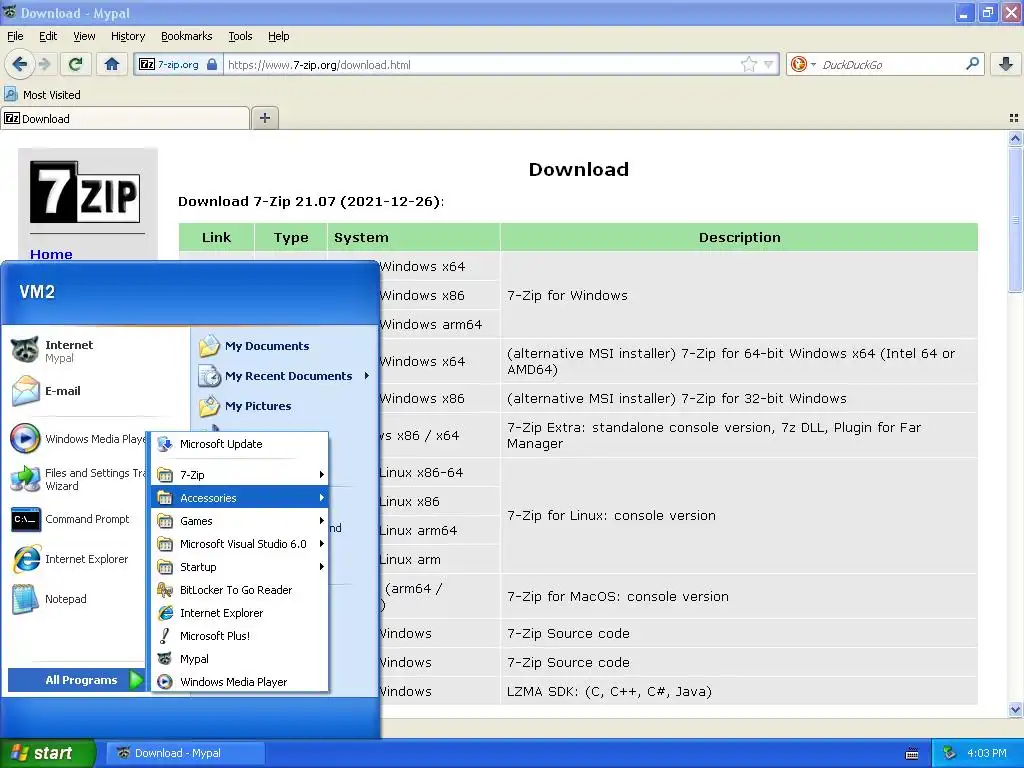Launch Windows Media Player from pinned list
Screen dimensions: 1024x768
(77, 439)
